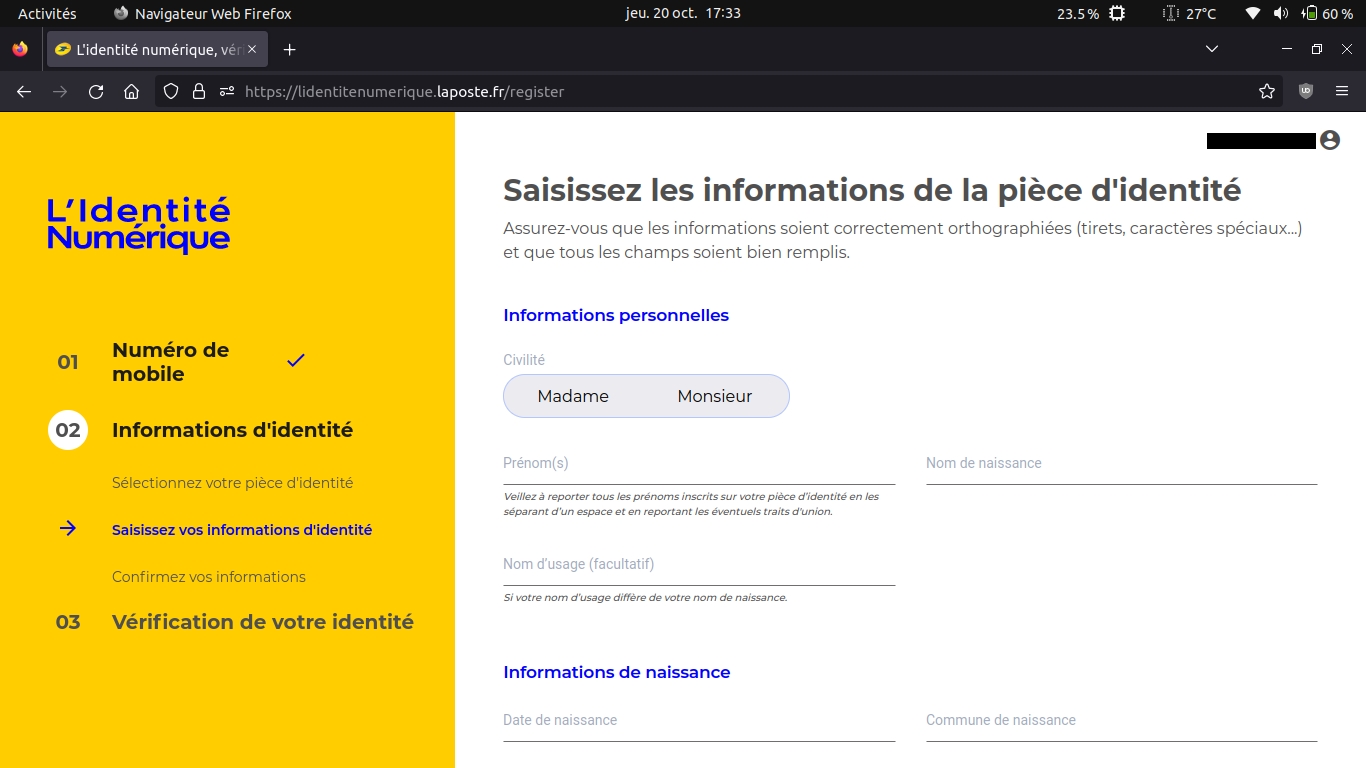Open the tracking protection shield icon

click(x=171, y=92)
